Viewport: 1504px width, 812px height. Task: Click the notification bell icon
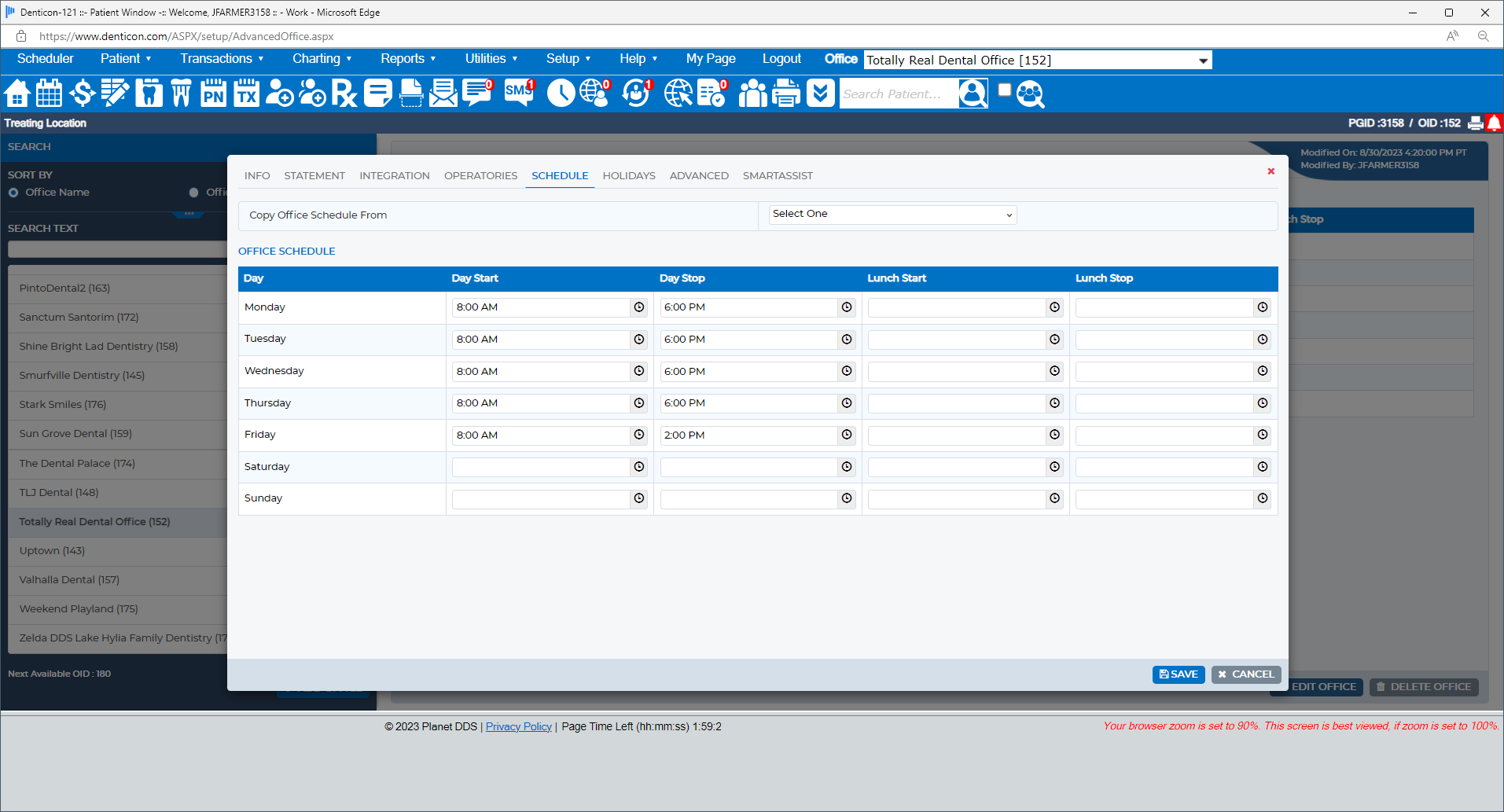[1494, 123]
